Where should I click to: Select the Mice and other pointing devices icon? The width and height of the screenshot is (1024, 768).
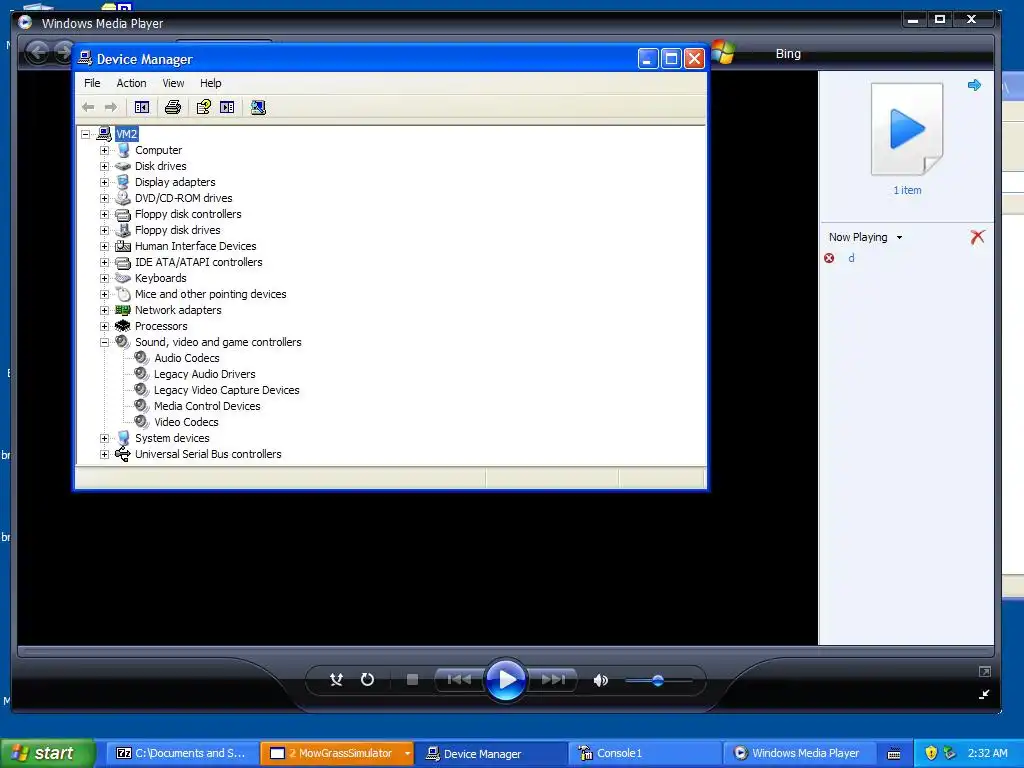[123, 294]
